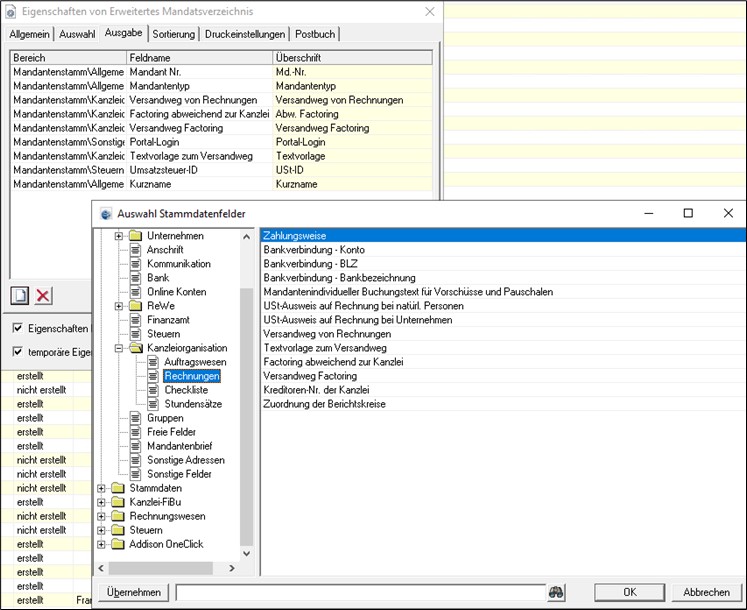This screenshot has width=747, height=610.
Task: Click the Abw. Factoring heading cell
Action: tap(353, 114)
